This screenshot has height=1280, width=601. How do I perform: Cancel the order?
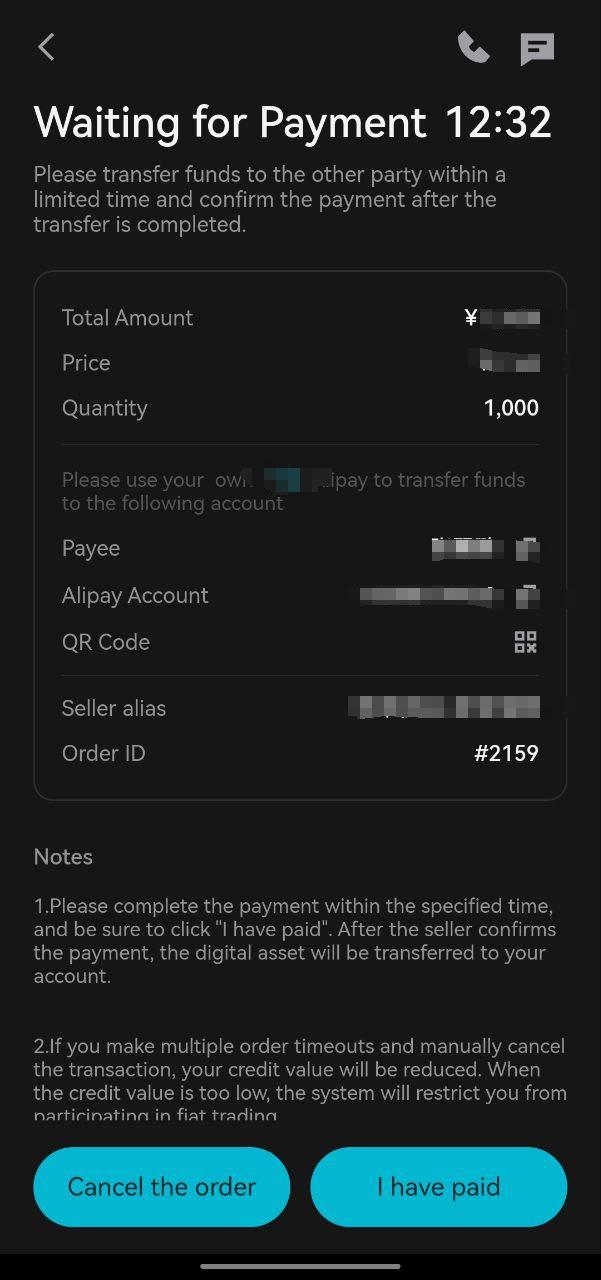[162, 1187]
